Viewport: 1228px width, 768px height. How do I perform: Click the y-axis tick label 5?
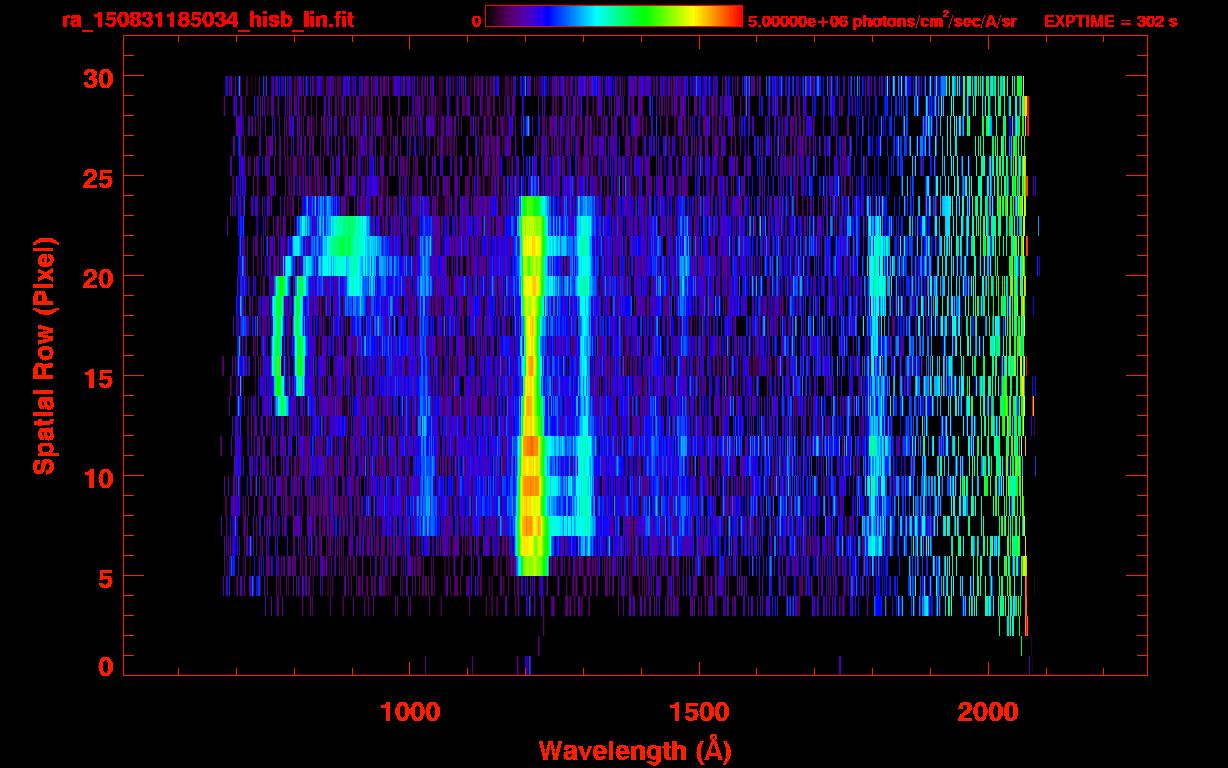pyautogui.click(x=103, y=577)
